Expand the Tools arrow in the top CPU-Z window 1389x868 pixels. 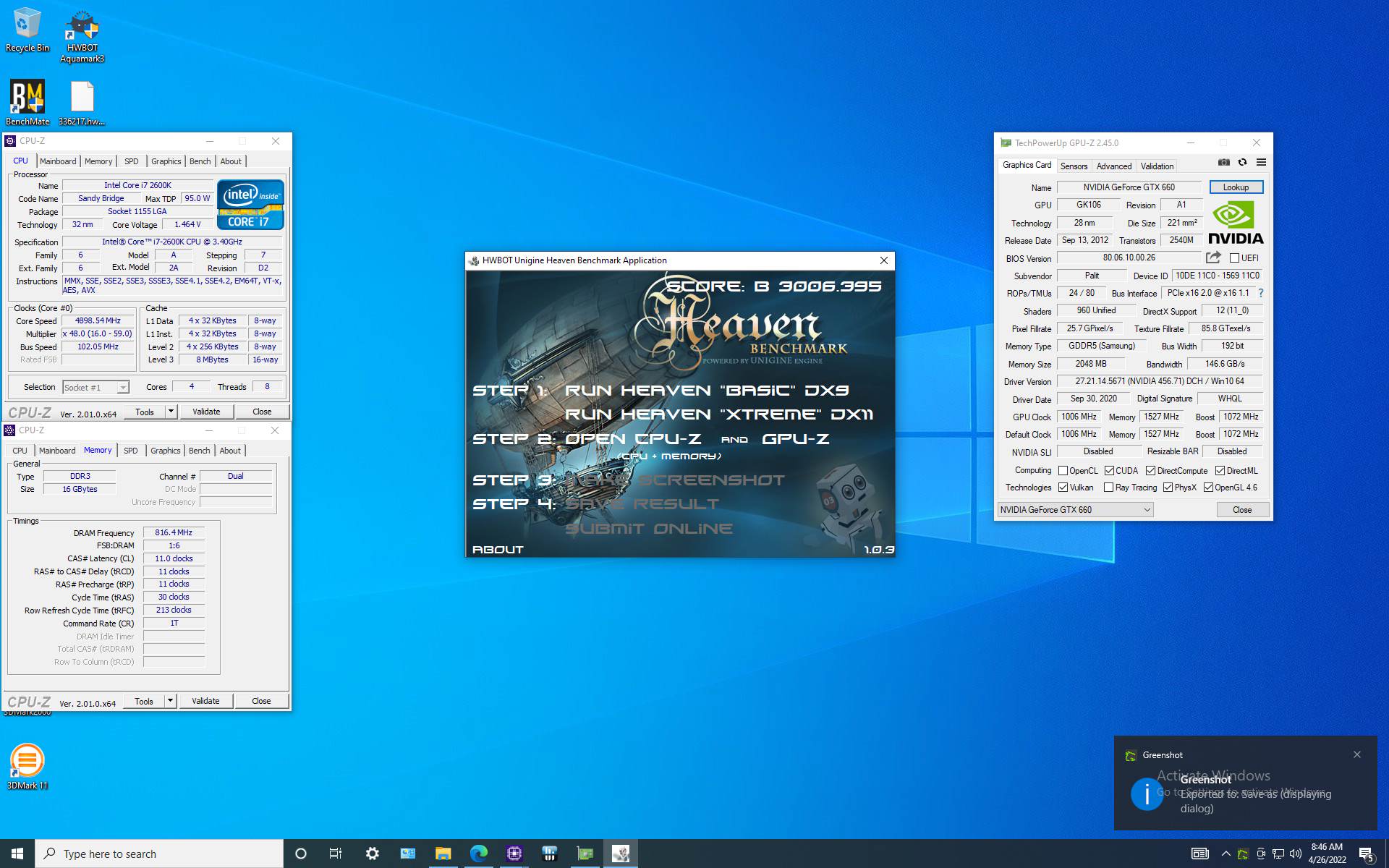pyautogui.click(x=171, y=412)
